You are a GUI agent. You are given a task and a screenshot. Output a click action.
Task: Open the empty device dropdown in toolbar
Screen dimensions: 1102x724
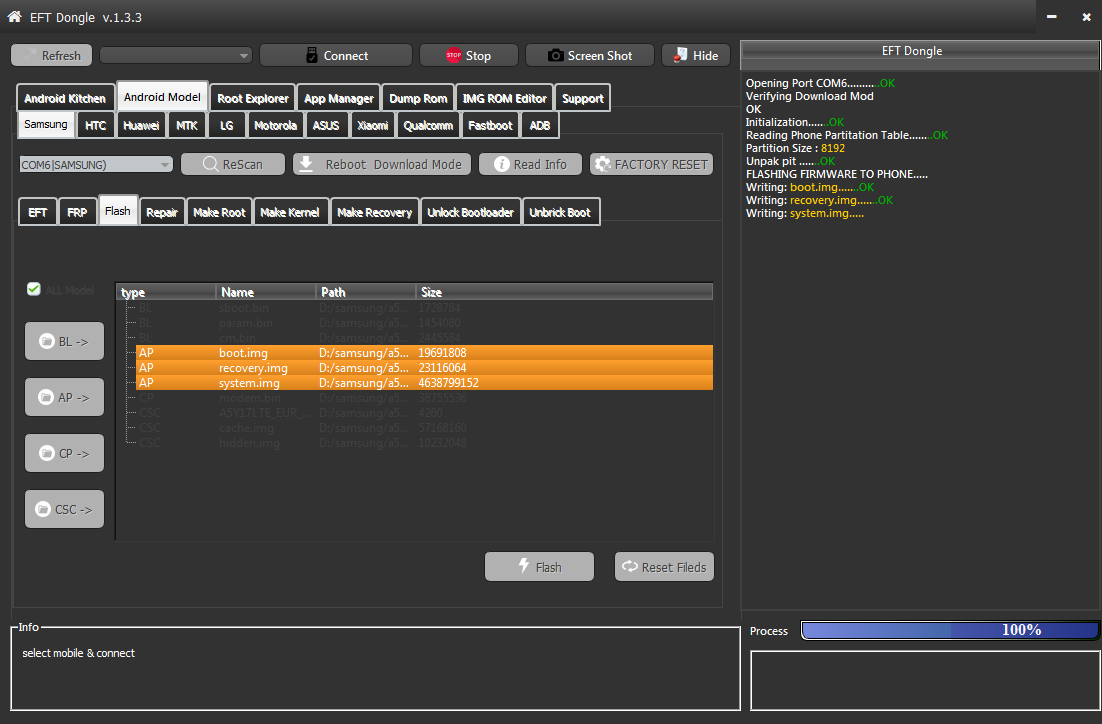tap(176, 56)
